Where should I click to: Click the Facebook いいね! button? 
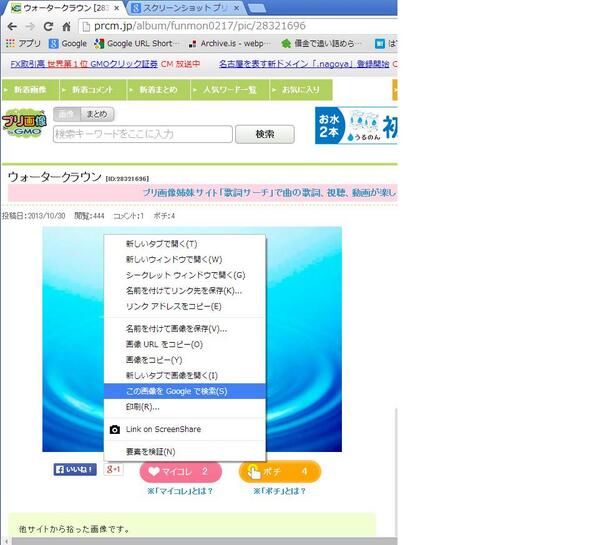(75, 470)
